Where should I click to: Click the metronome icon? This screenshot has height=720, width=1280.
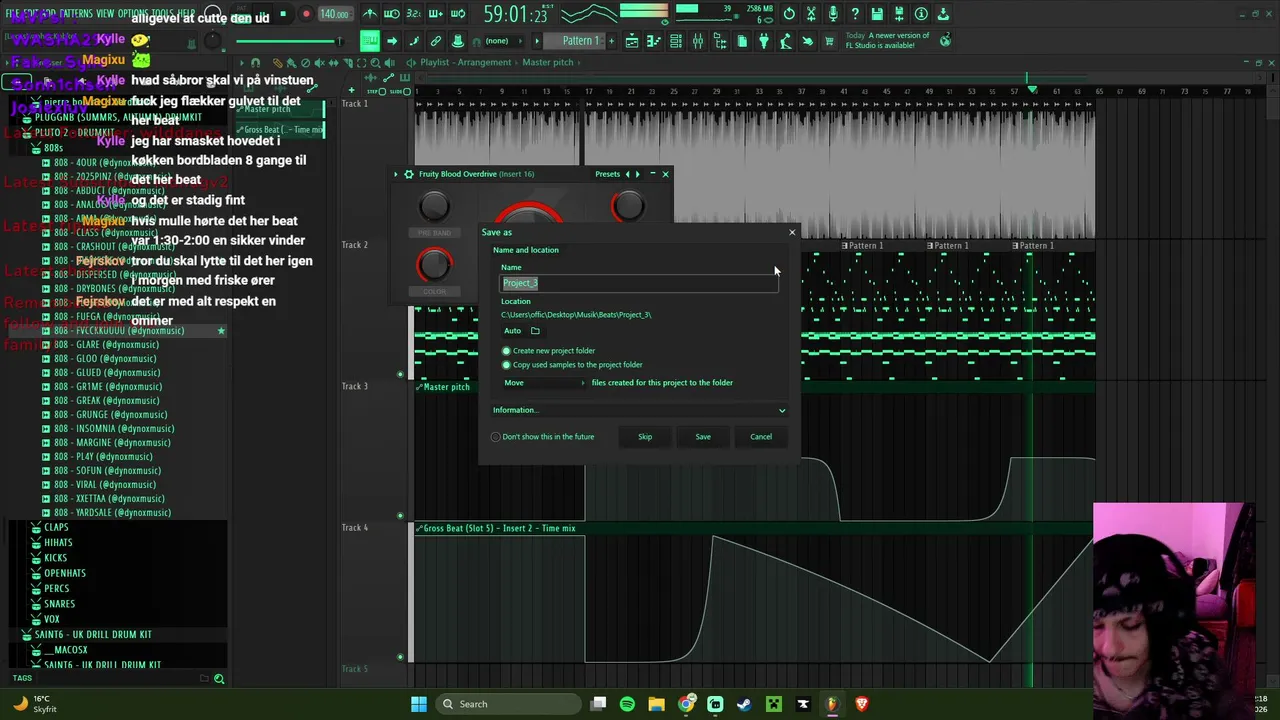coord(370,14)
